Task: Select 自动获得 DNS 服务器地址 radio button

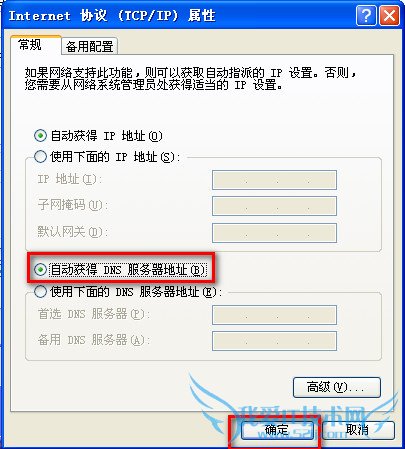Action: click(x=40, y=269)
